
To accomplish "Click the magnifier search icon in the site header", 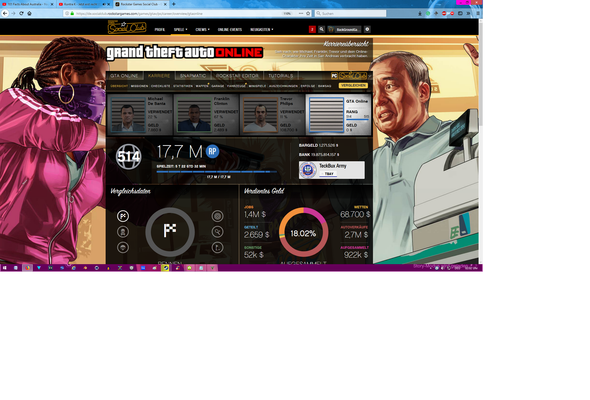I will (x=321, y=29).
